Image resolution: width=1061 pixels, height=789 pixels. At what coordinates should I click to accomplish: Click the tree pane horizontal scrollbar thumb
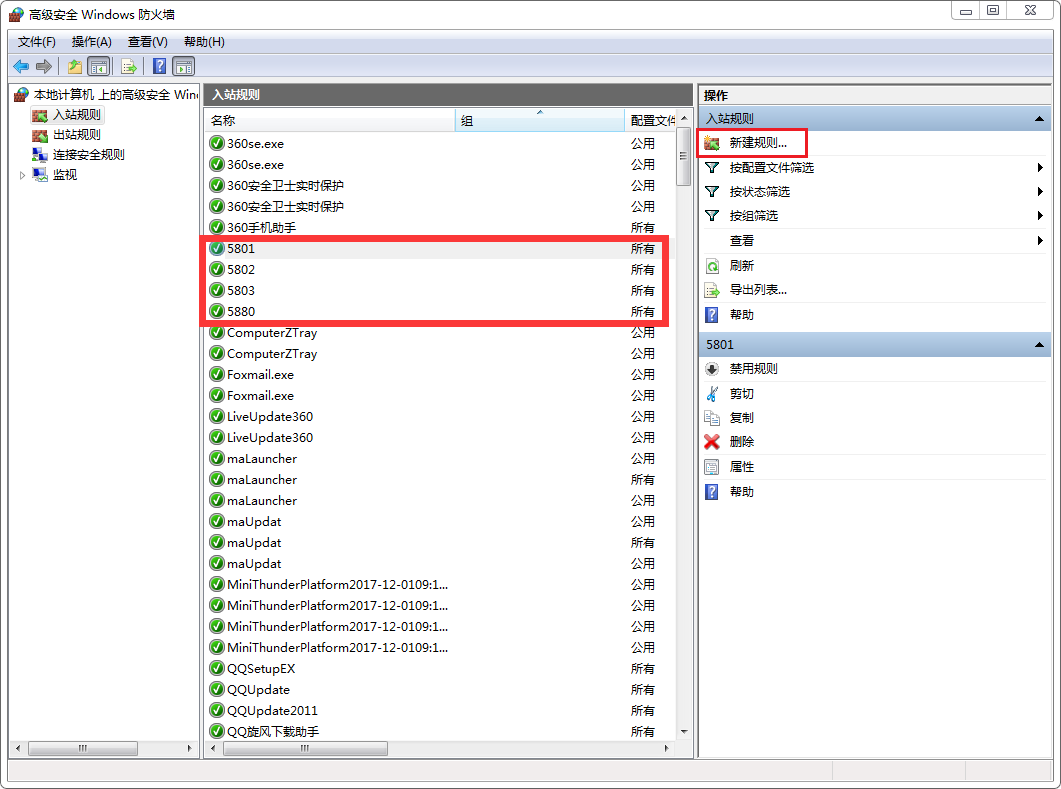[x=83, y=748]
